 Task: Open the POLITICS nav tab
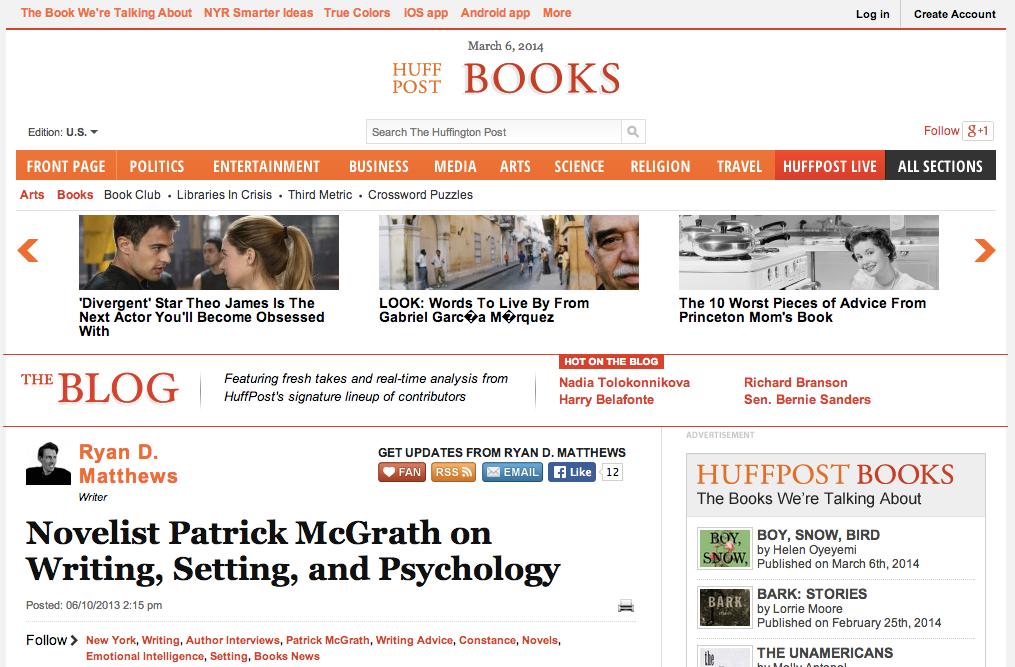pyautogui.click(x=157, y=166)
